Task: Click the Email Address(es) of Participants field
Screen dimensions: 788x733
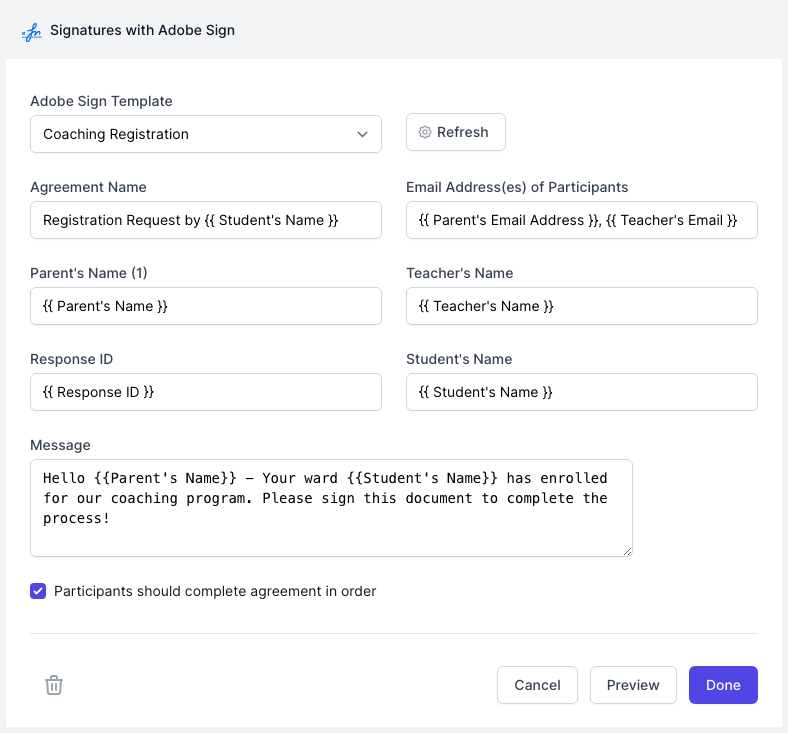Action: click(582, 220)
